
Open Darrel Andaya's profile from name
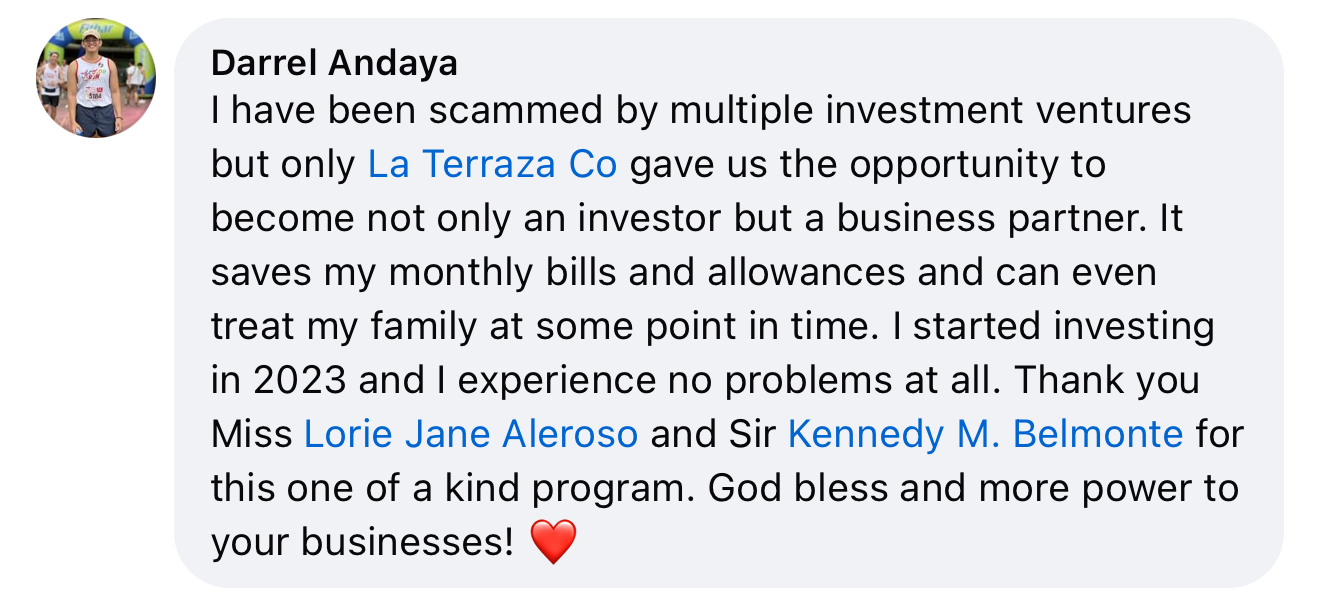334,64
